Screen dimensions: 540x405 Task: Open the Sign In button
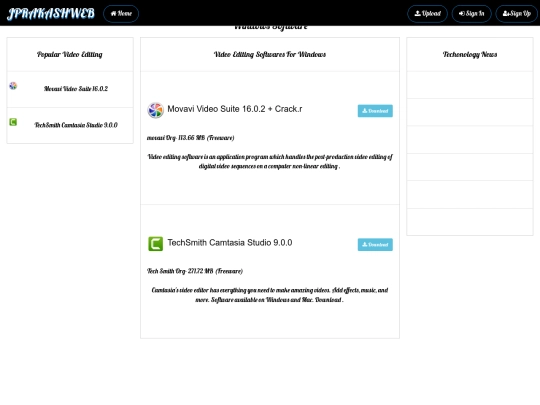(471, 14)
